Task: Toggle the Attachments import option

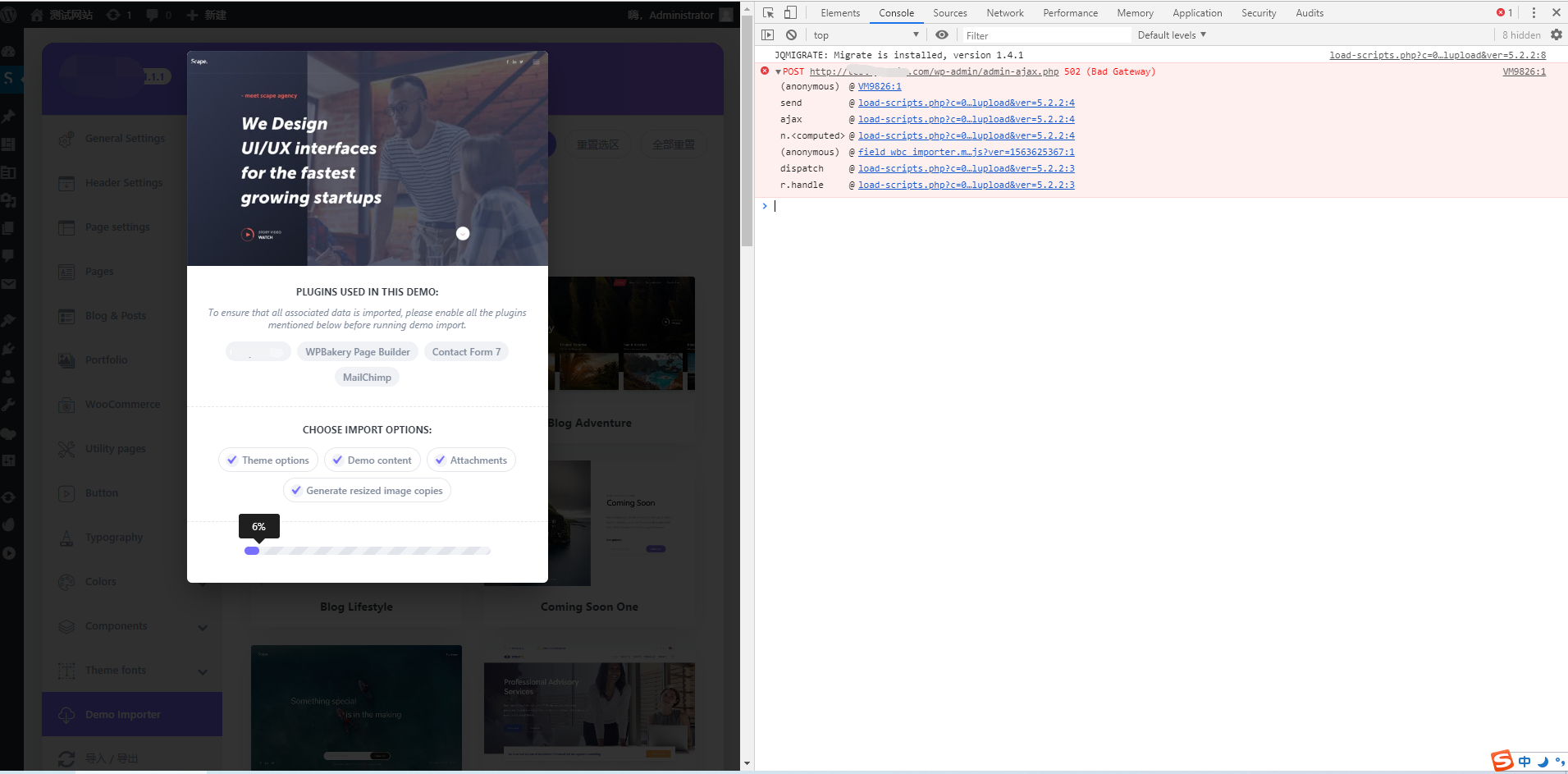Action: (441, 460)
